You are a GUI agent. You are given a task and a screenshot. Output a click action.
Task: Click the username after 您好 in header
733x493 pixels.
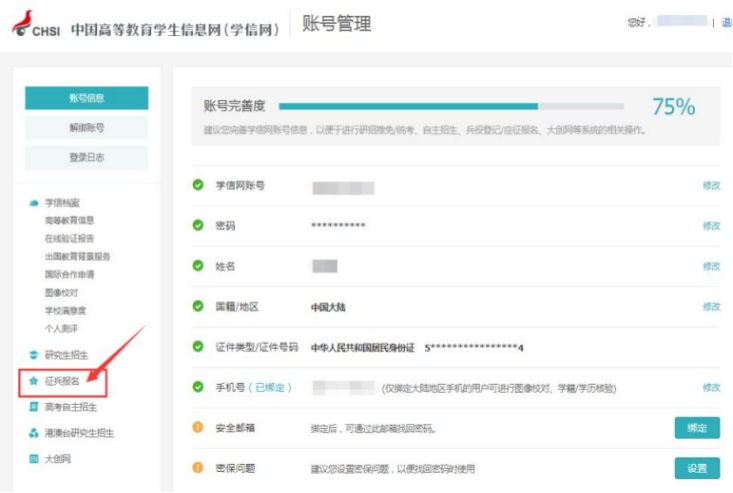682,21
